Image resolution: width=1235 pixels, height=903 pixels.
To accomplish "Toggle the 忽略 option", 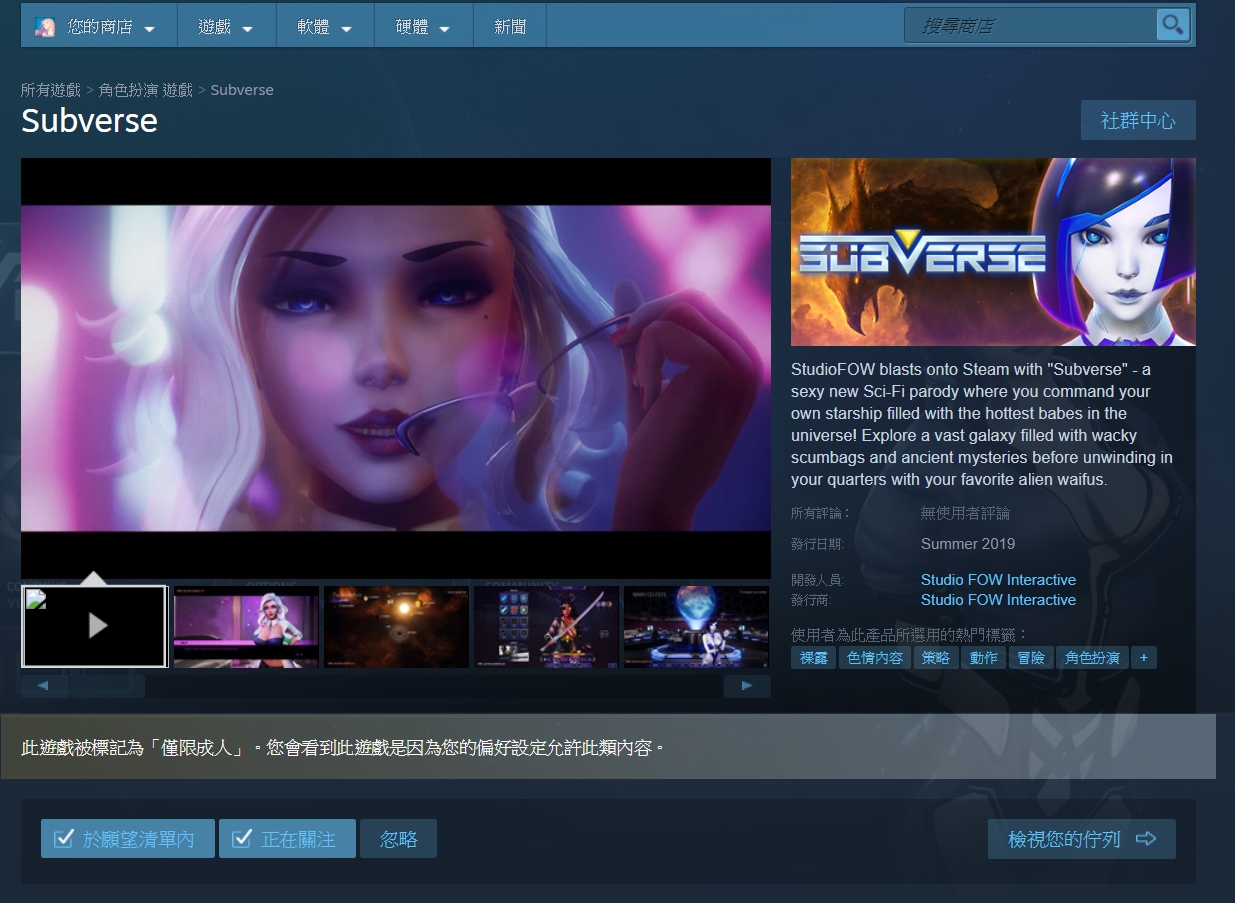I will (398, 838).
